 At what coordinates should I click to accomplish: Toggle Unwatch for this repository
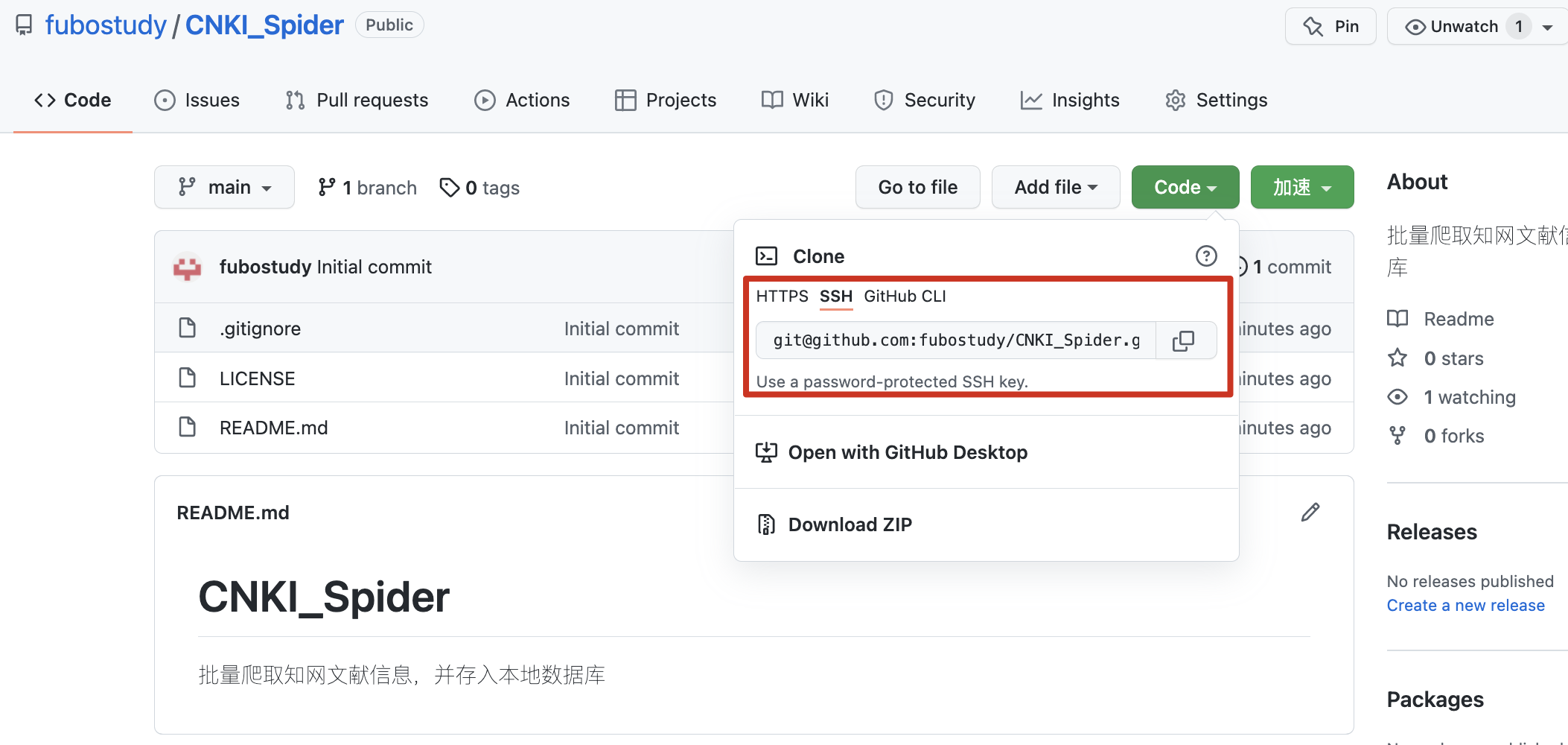[1451, 27]
